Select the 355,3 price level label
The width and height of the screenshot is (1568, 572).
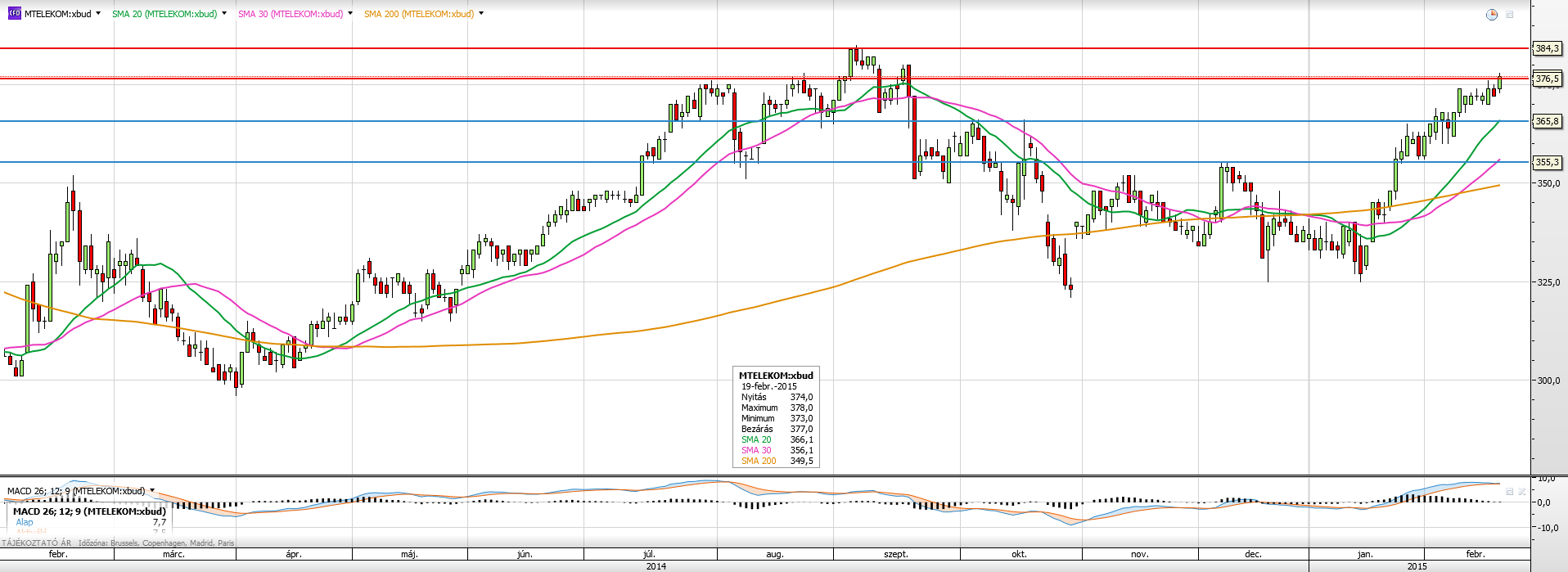(x=1547, y=162)
